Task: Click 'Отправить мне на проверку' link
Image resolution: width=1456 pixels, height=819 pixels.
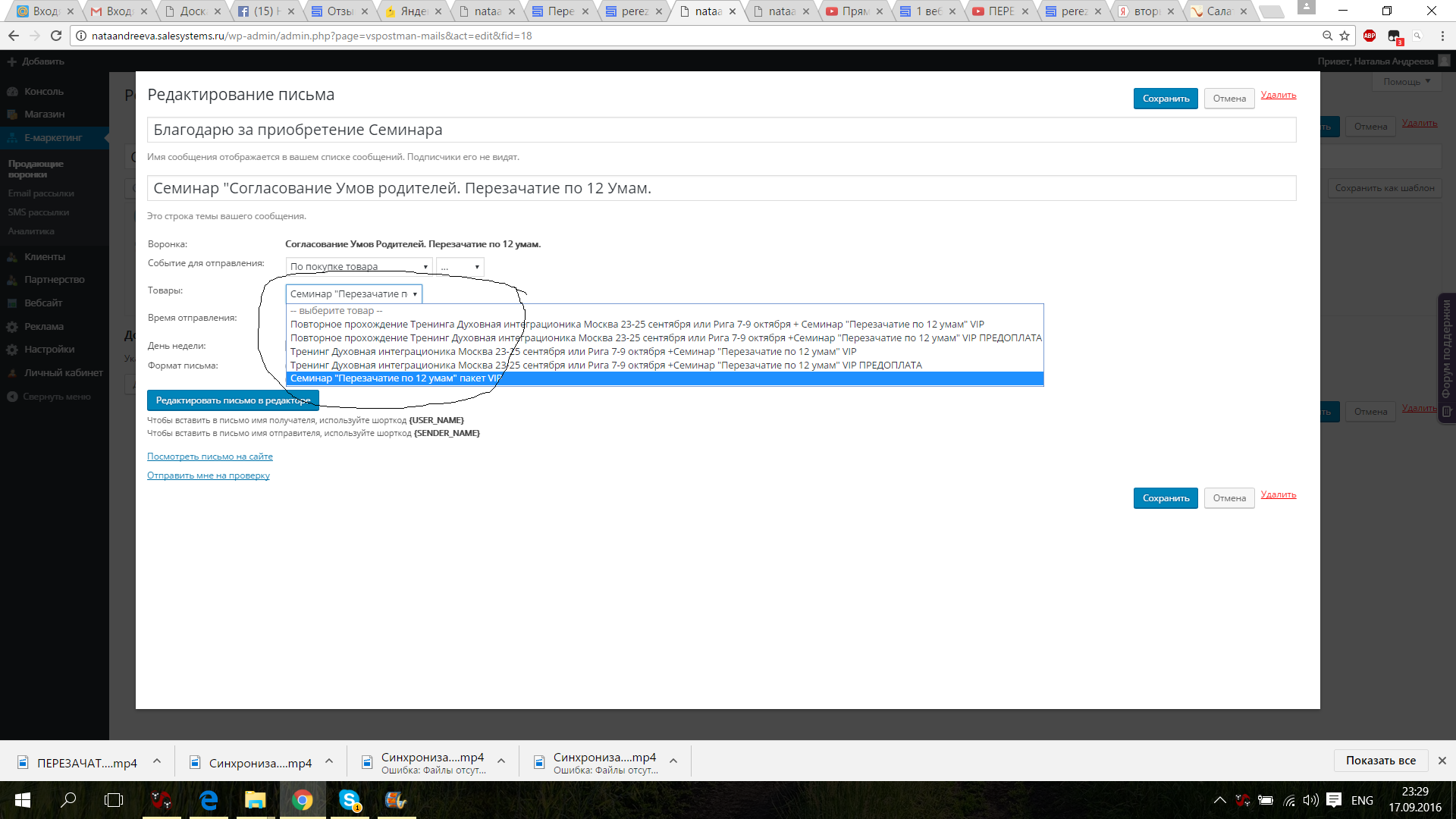Action: tap(208, 475)
